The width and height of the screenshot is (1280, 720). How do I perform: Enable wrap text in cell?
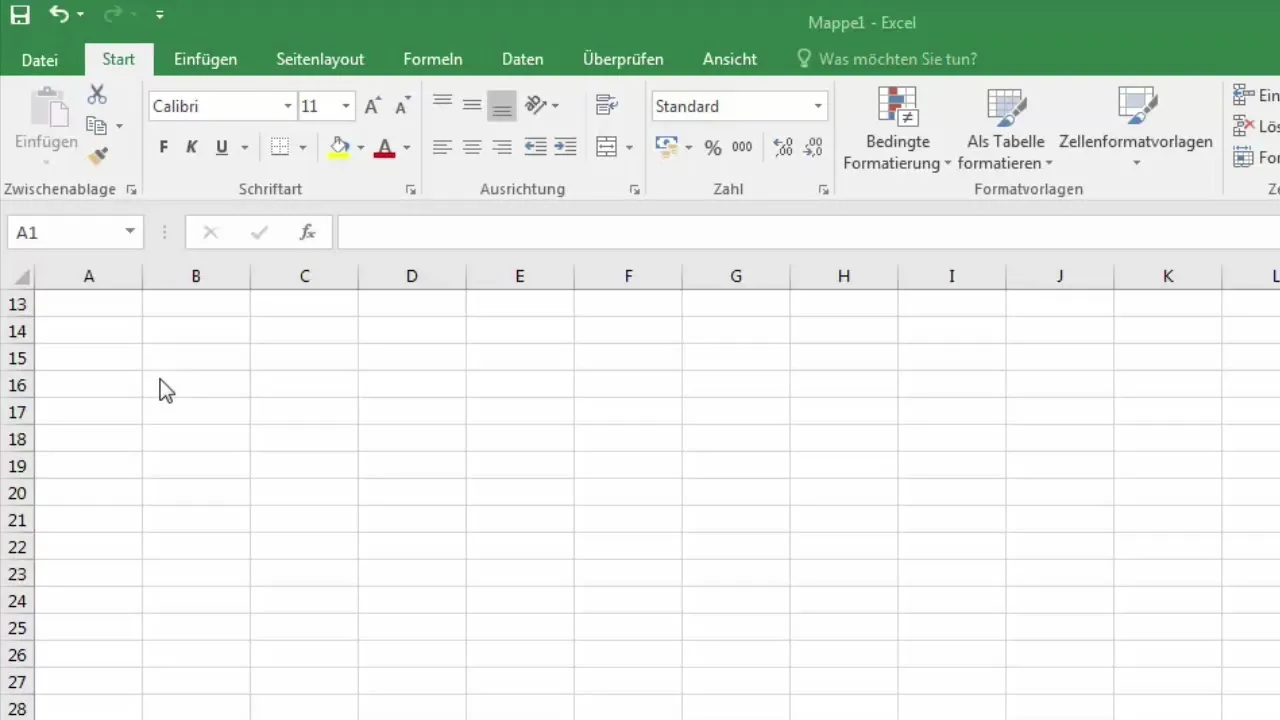pos(605,104)
